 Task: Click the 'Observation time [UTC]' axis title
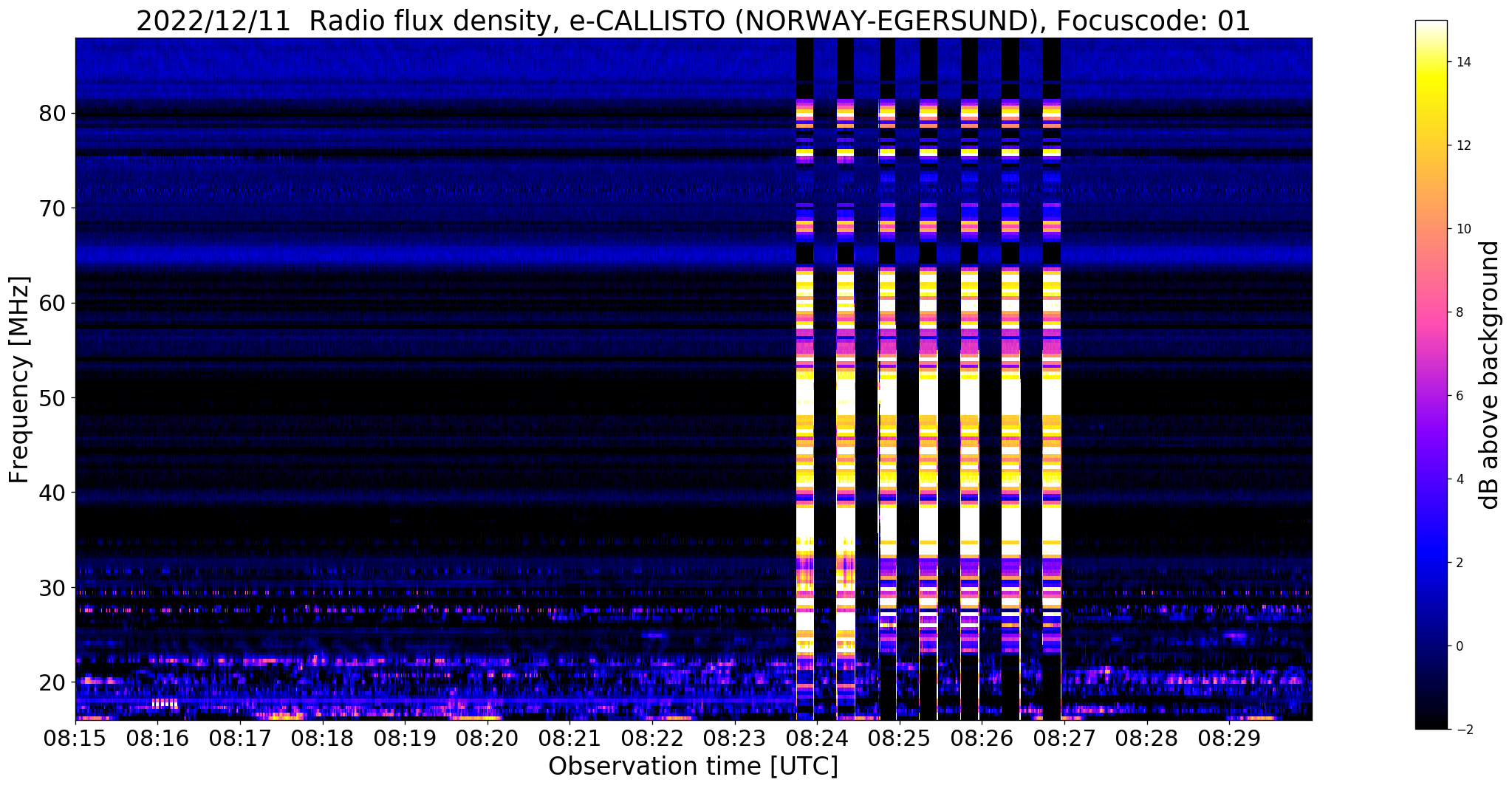coord(693,767)
